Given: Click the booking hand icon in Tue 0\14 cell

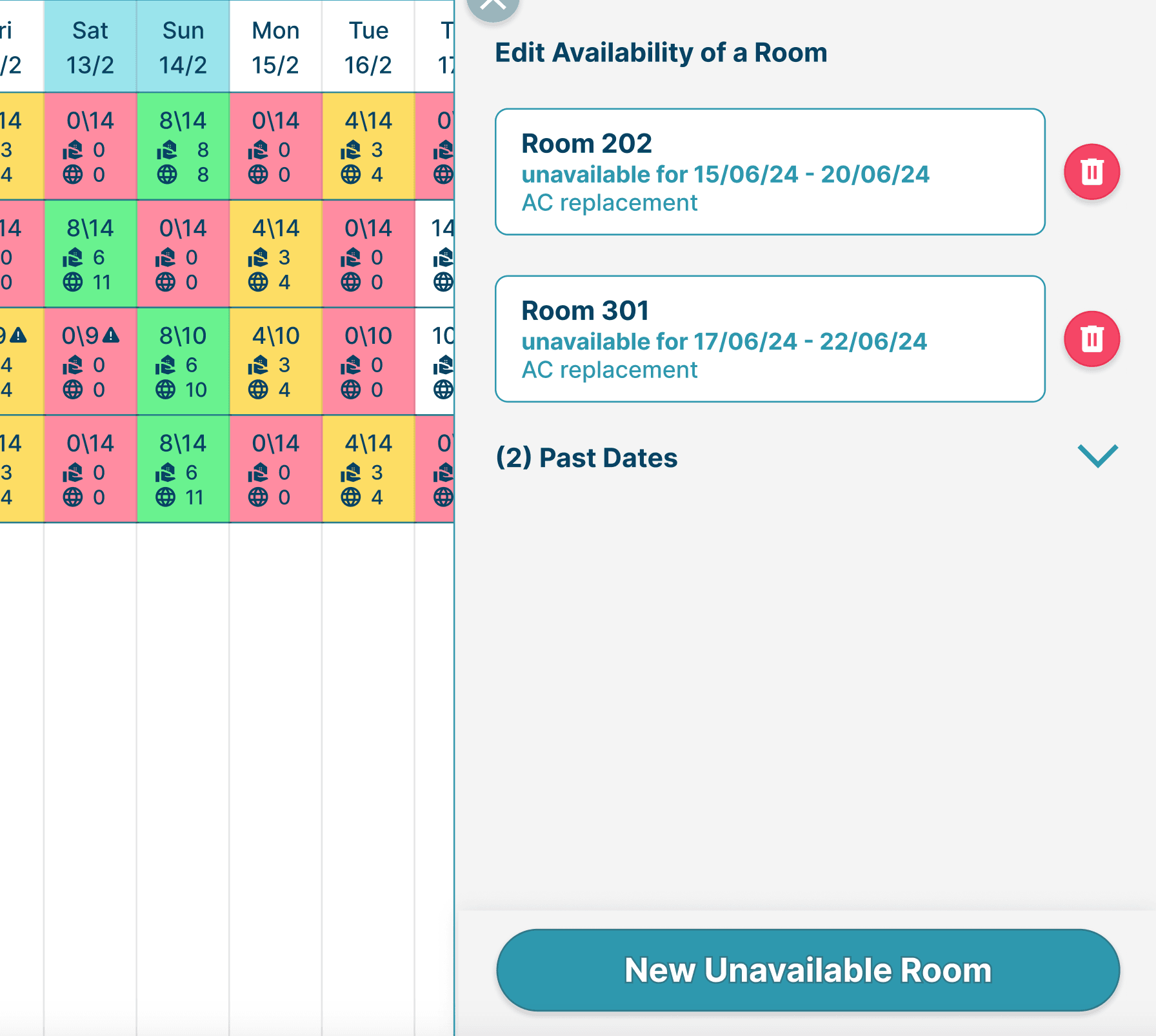Looking at the screenshot, I should point(350,257).
